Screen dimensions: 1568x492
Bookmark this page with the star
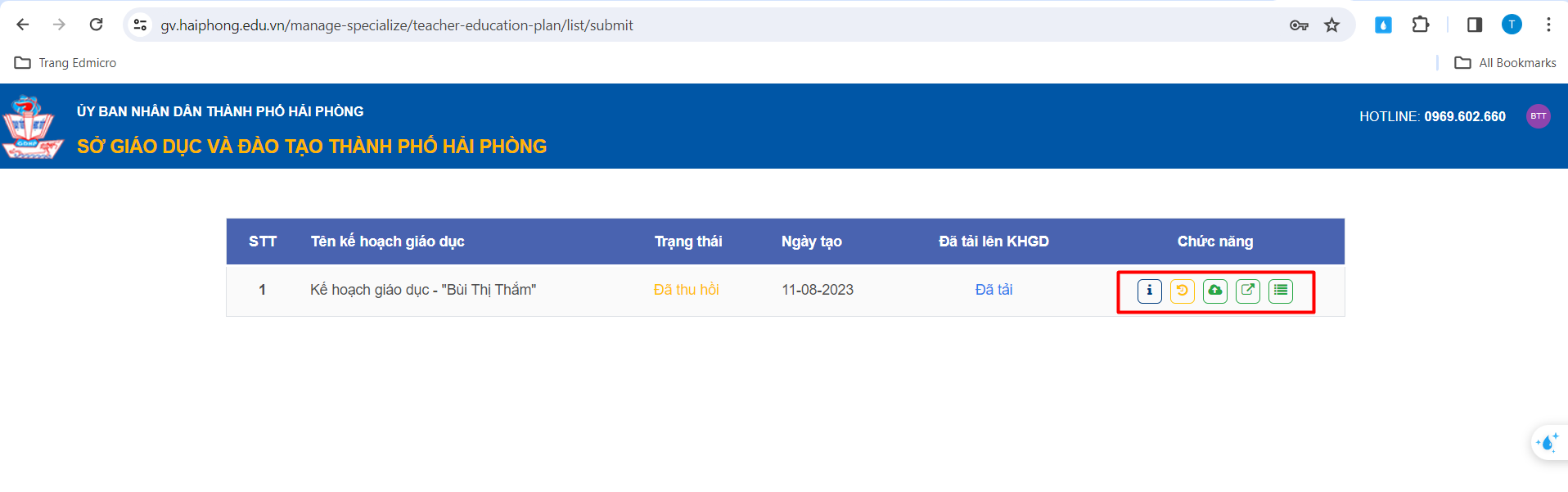coord(1332,25)
